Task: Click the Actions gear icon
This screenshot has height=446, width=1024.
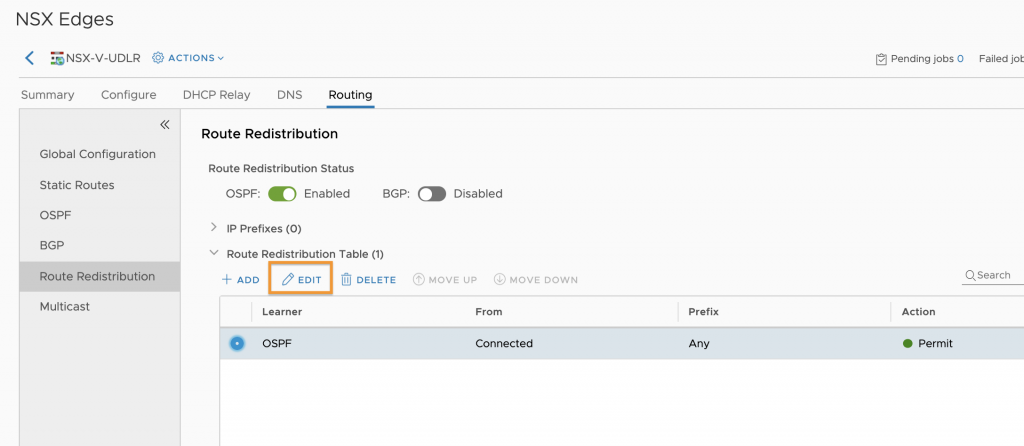Action: [157, 58]
